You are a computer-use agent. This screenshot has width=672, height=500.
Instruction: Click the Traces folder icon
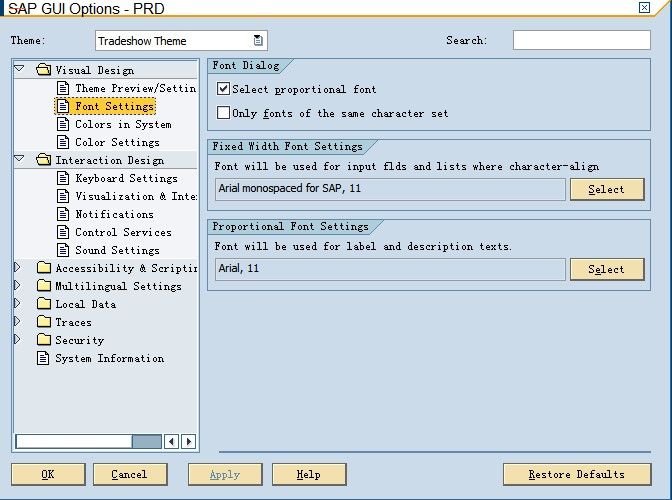click(x=44, y=321)
